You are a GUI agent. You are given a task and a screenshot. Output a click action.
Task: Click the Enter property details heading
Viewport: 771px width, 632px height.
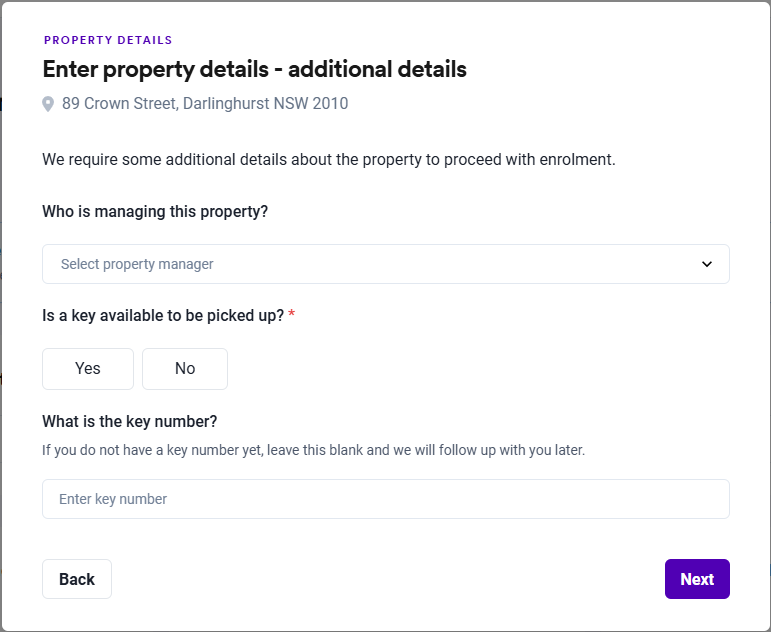point(254,69)
